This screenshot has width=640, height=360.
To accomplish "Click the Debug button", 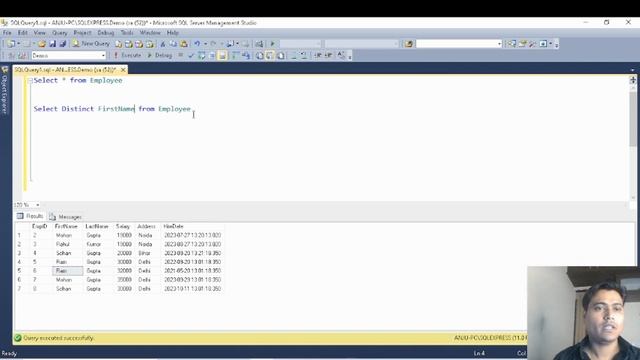I will point(160,56).
